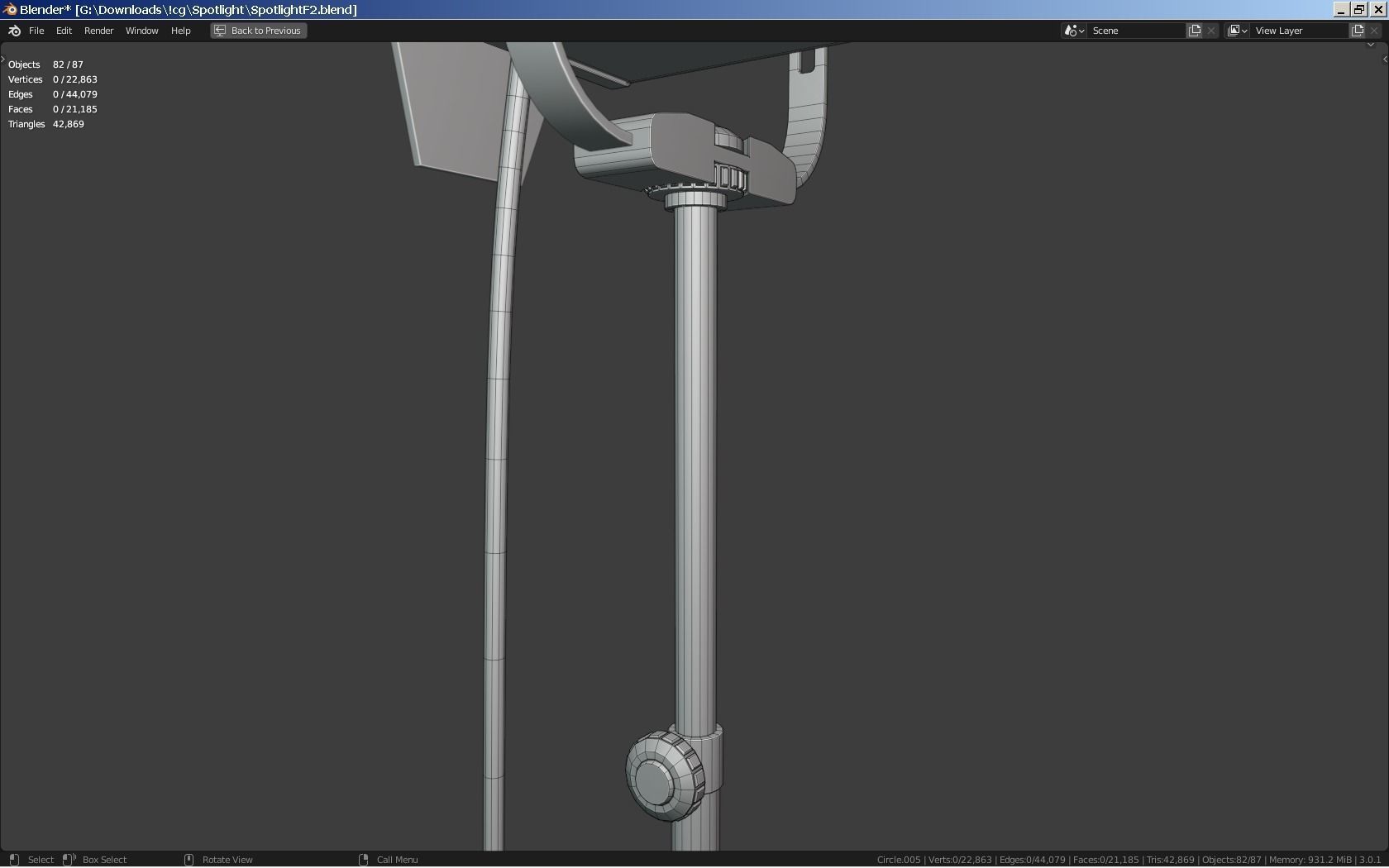Click the Call Menu mouse icon

(x=363, y=860)
